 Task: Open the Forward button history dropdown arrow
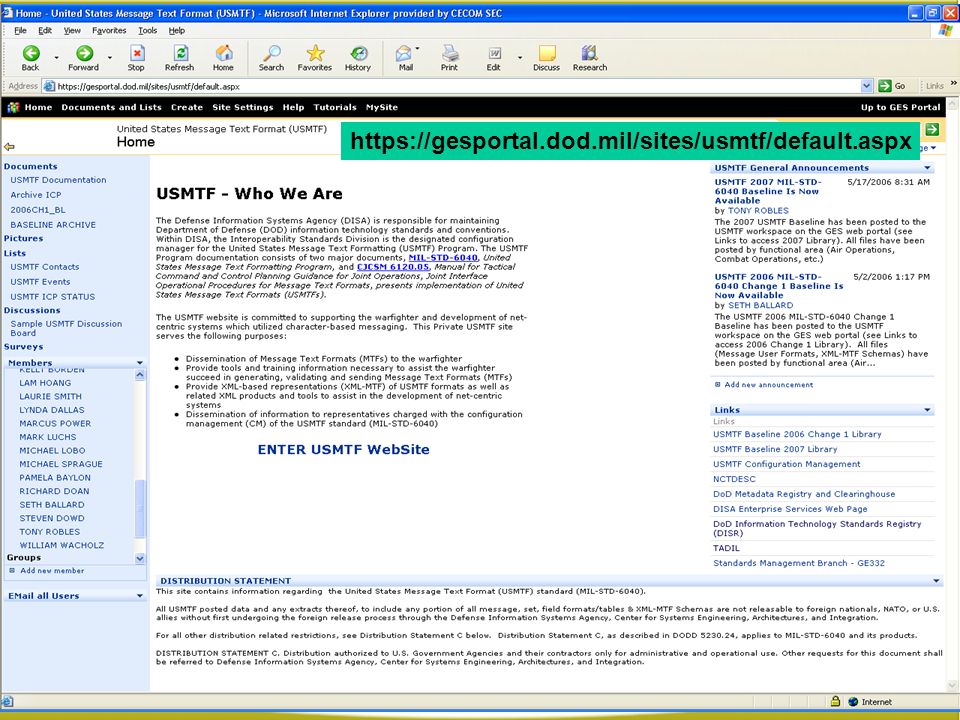[110, 58]
